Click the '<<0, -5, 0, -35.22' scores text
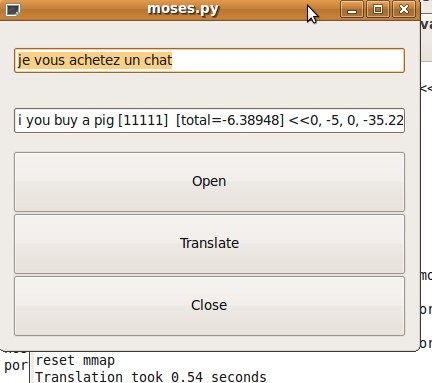 346,120
